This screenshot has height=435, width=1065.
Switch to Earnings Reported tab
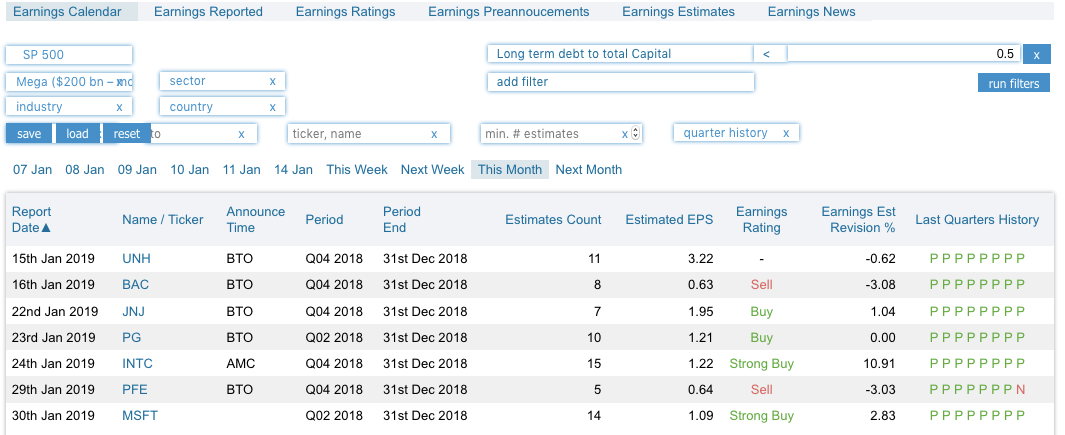(209, 12)
